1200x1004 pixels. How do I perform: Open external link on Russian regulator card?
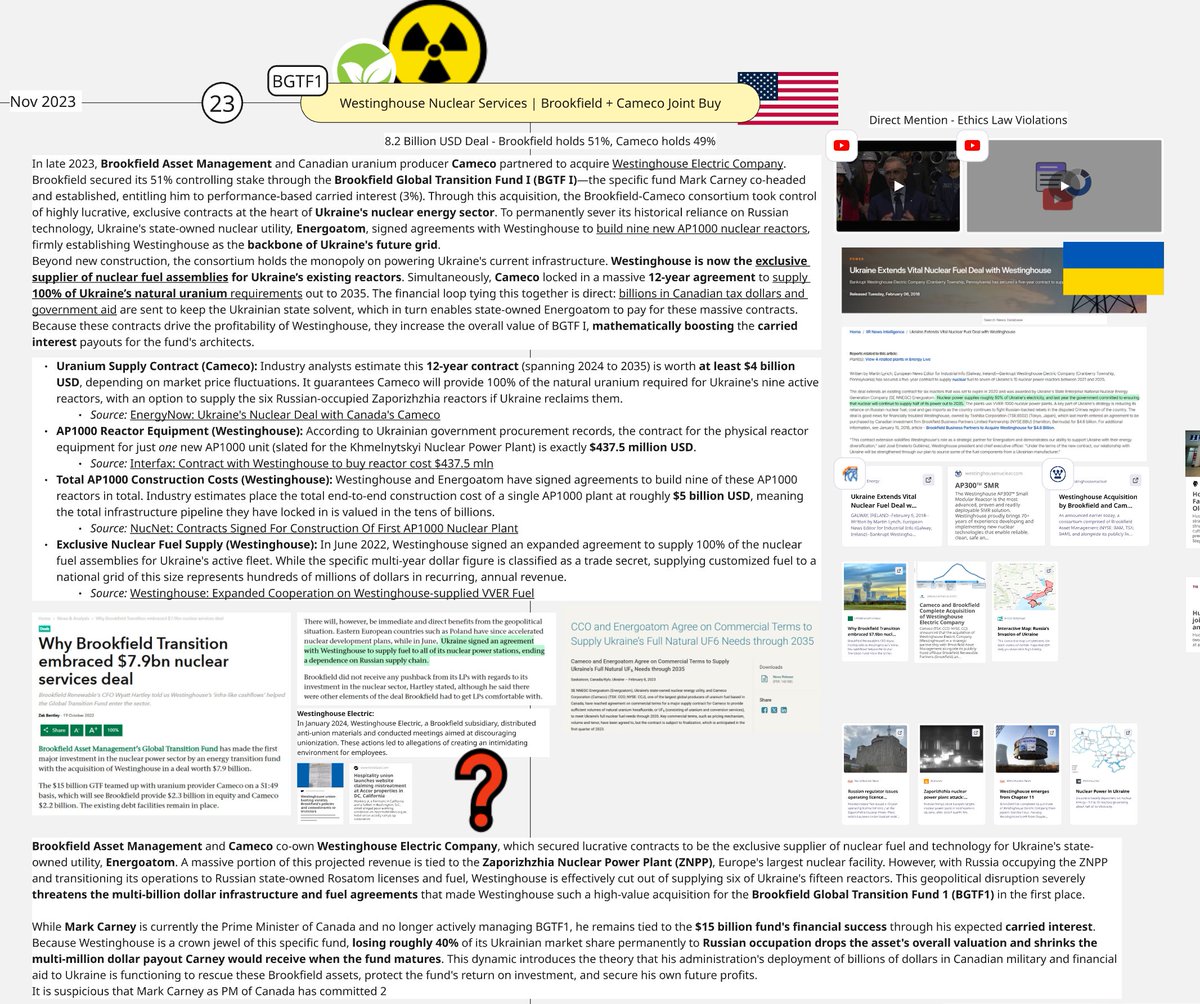point(899,733)
